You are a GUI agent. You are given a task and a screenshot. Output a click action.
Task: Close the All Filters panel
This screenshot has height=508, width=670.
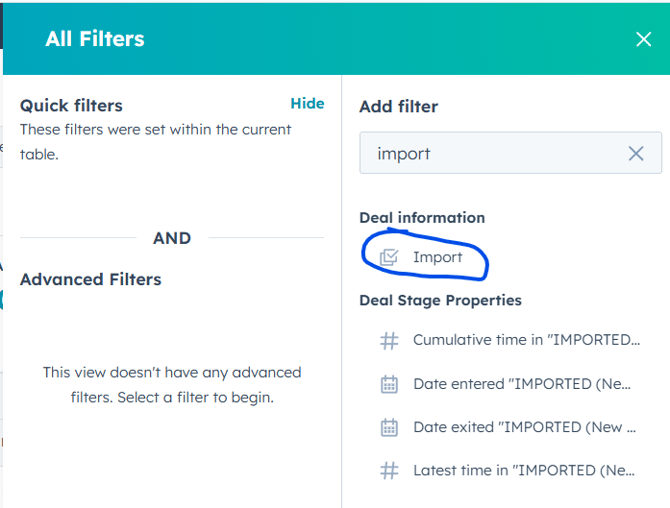tap(643, 39)
